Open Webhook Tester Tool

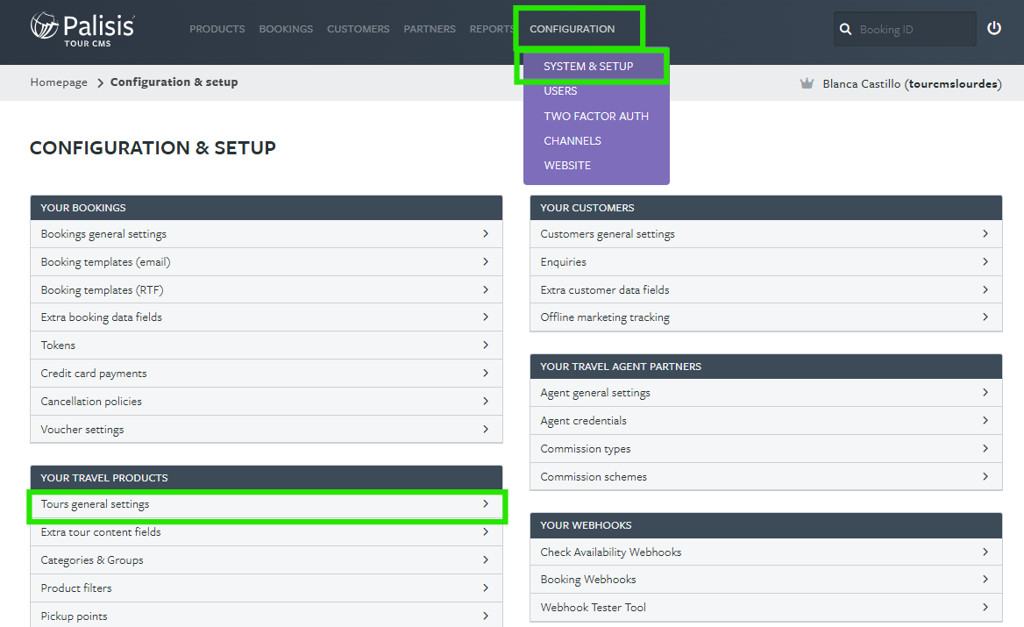pos(766,607)
